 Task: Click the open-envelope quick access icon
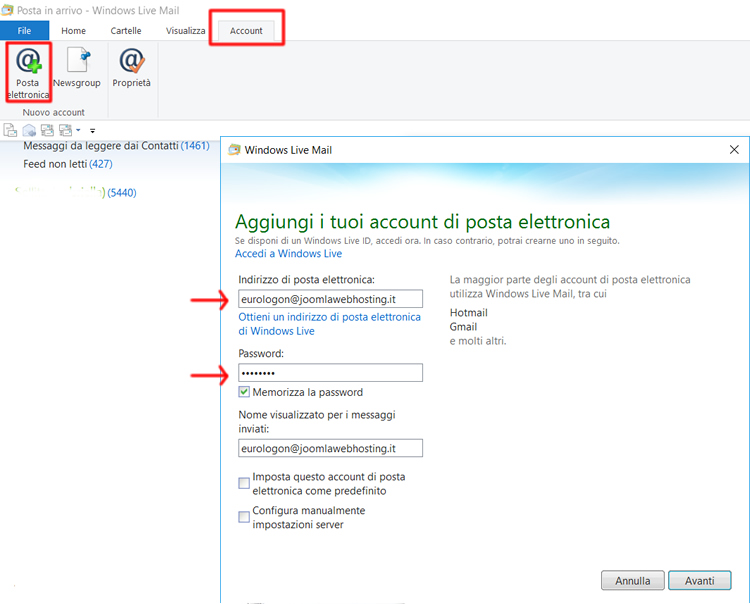coord(29,130)
